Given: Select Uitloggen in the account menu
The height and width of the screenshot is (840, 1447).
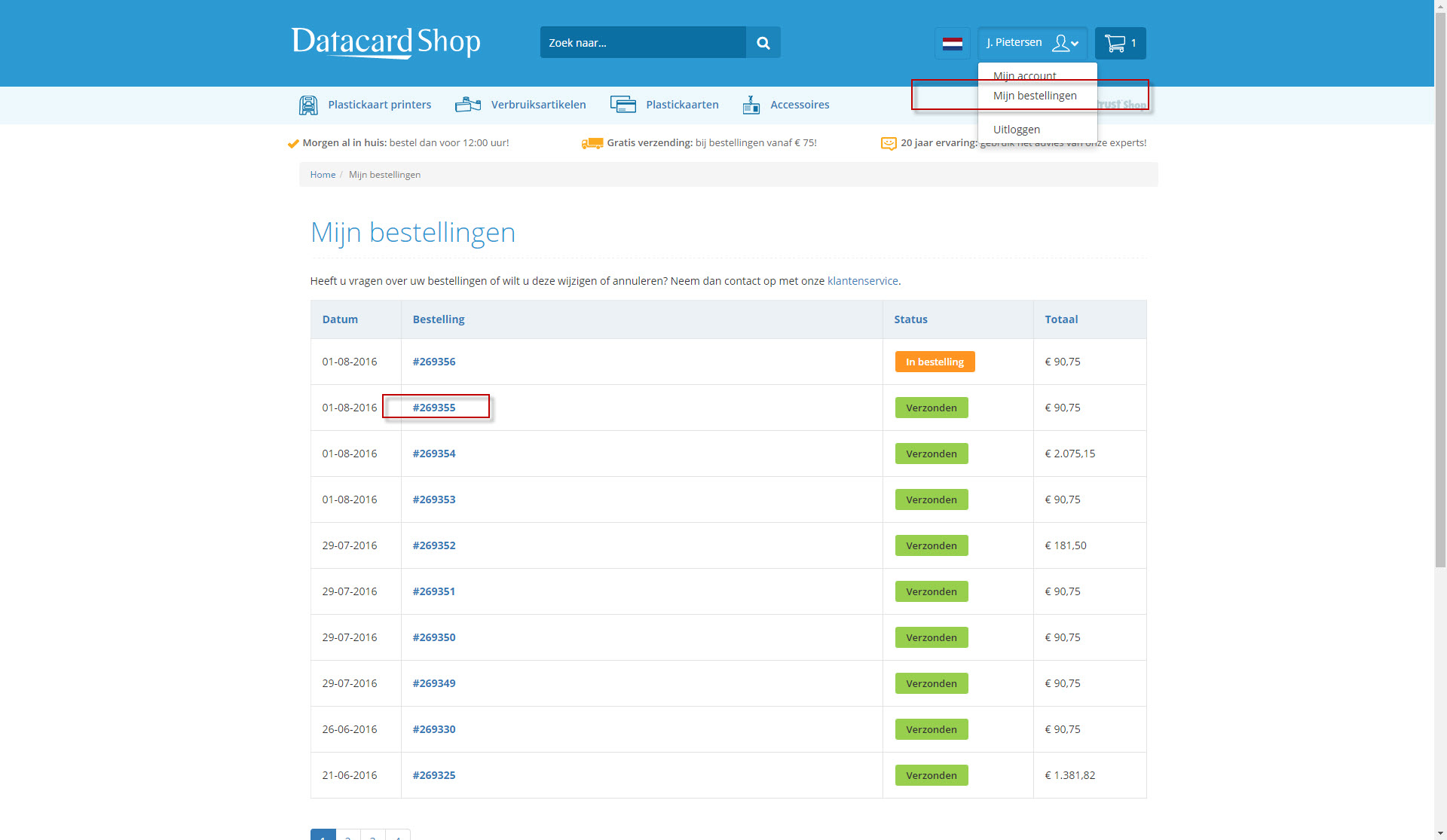Looking at the screenshot, I should click(x=1016, y=130).
